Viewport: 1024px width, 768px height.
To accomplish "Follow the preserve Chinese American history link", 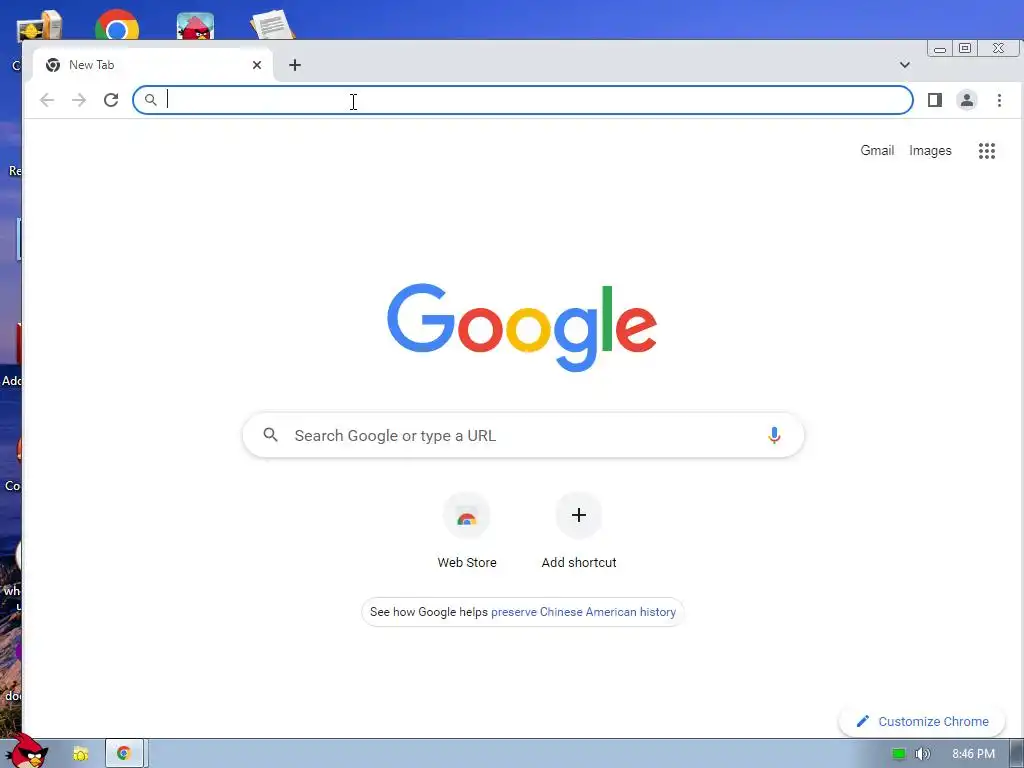I will coord(583,612).
